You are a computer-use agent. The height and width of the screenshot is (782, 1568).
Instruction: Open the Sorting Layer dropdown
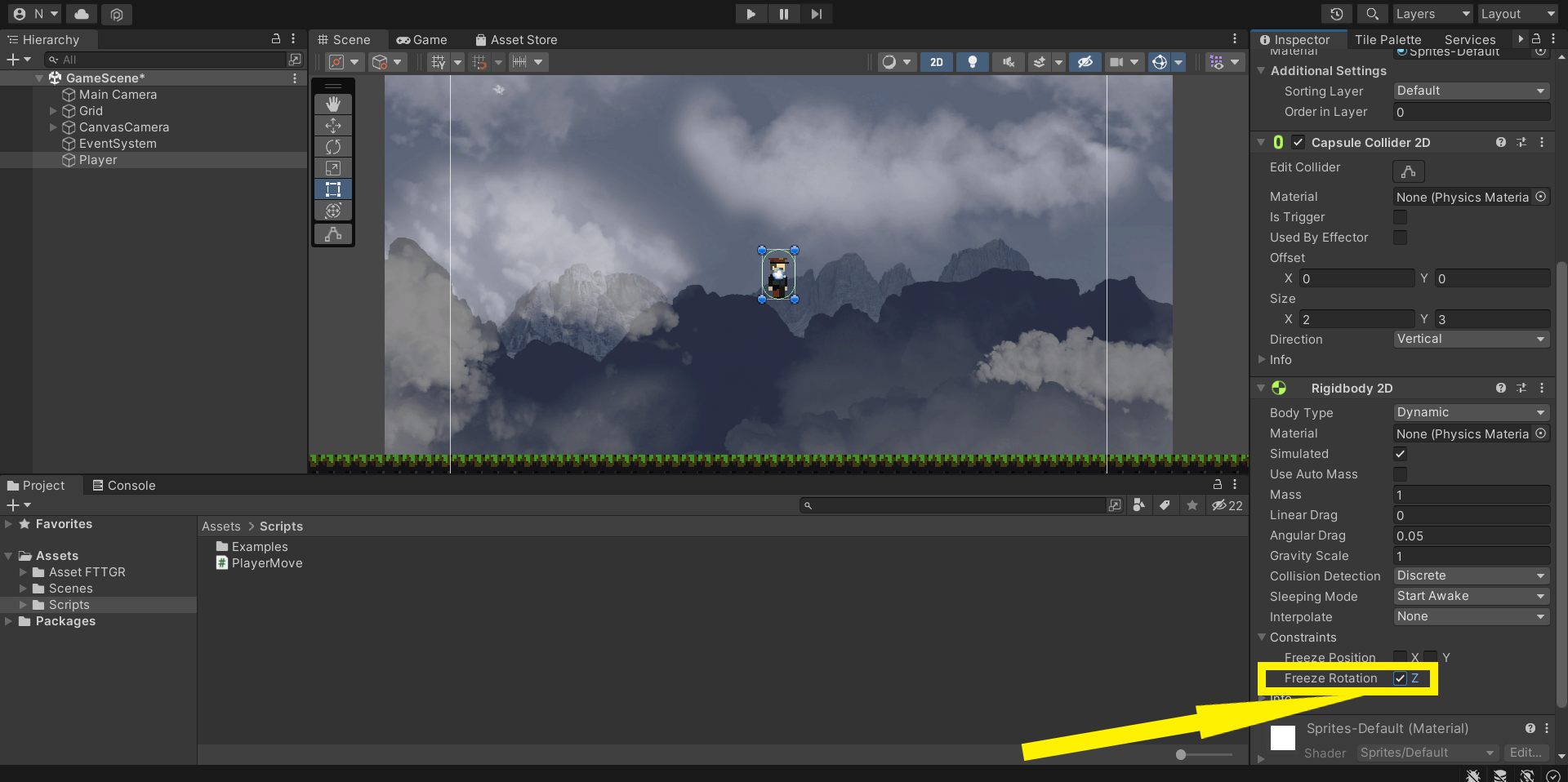pyautogui.click(x=1472, y=91)
